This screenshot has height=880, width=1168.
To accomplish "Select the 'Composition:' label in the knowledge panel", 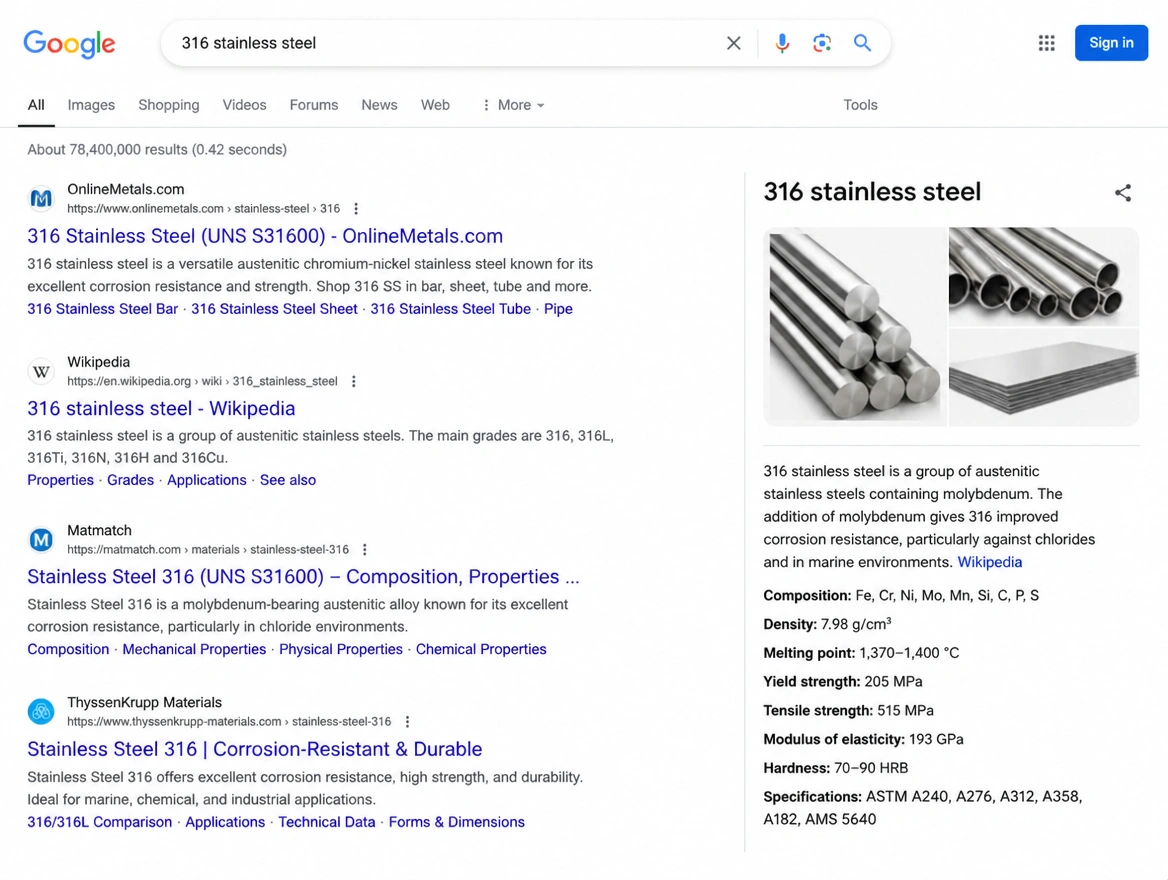I will coord(807,595).
